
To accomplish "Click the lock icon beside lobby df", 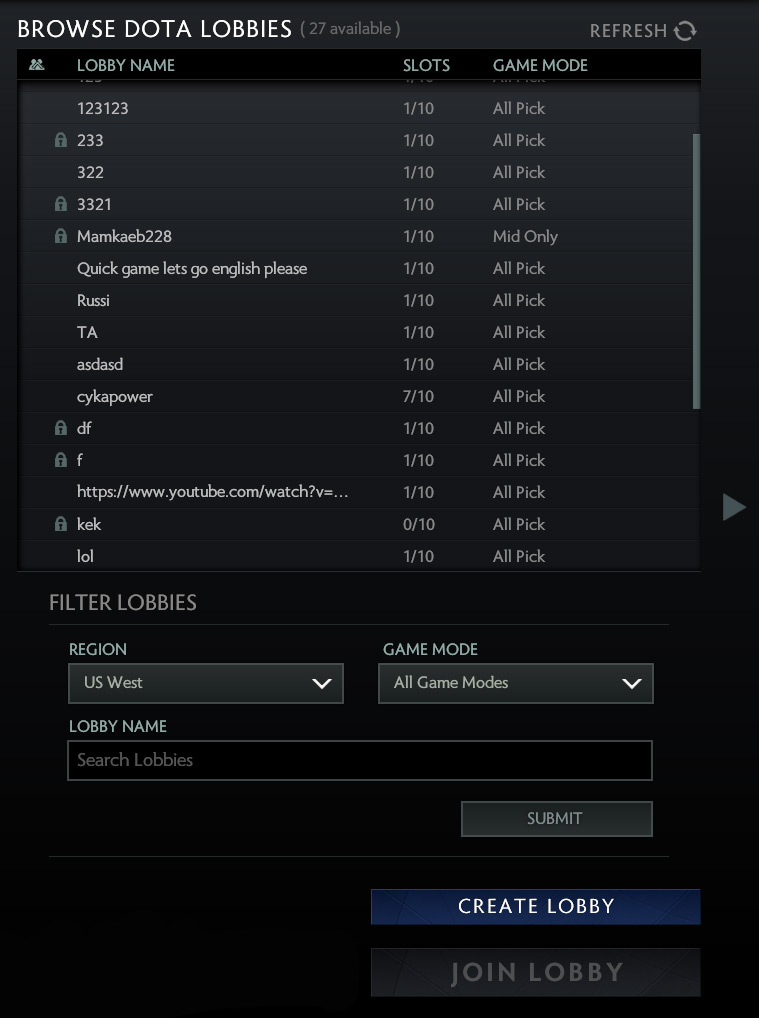I will pyautogui.click(x=61, y=429).
